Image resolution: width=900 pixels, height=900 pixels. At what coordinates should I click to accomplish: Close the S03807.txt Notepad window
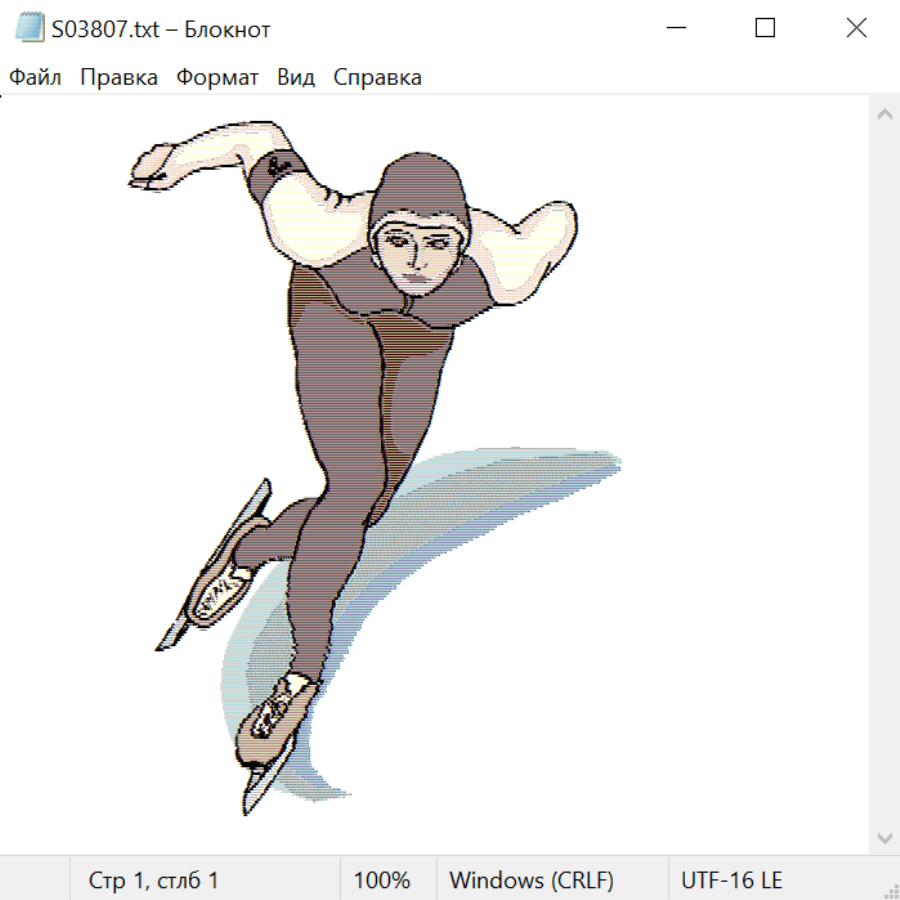pos(856,29)
